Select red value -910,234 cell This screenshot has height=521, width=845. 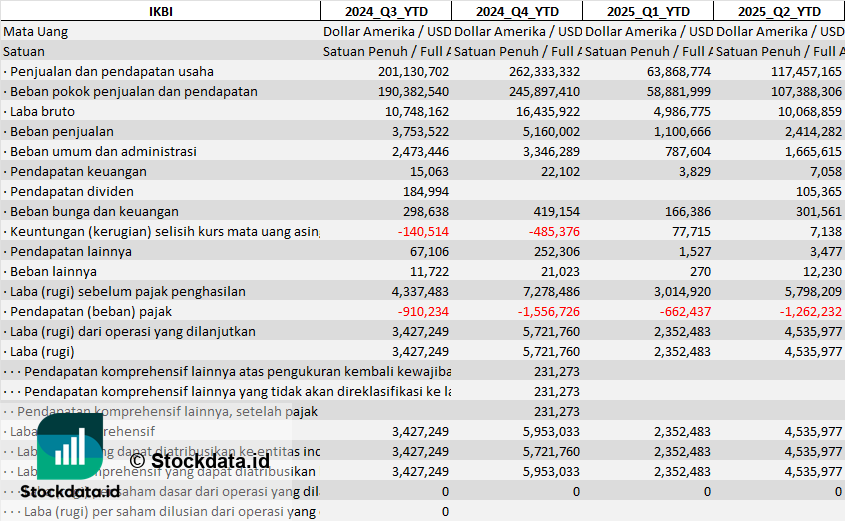point(423,311)
